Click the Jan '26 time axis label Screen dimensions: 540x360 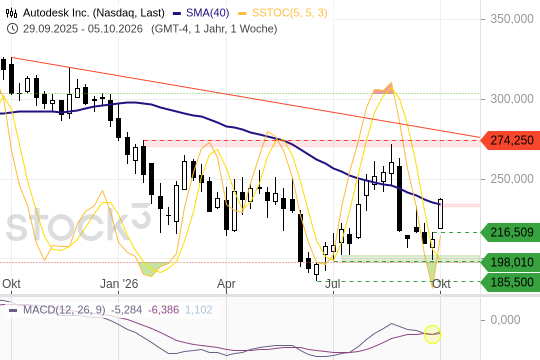[x=119, y=284]
